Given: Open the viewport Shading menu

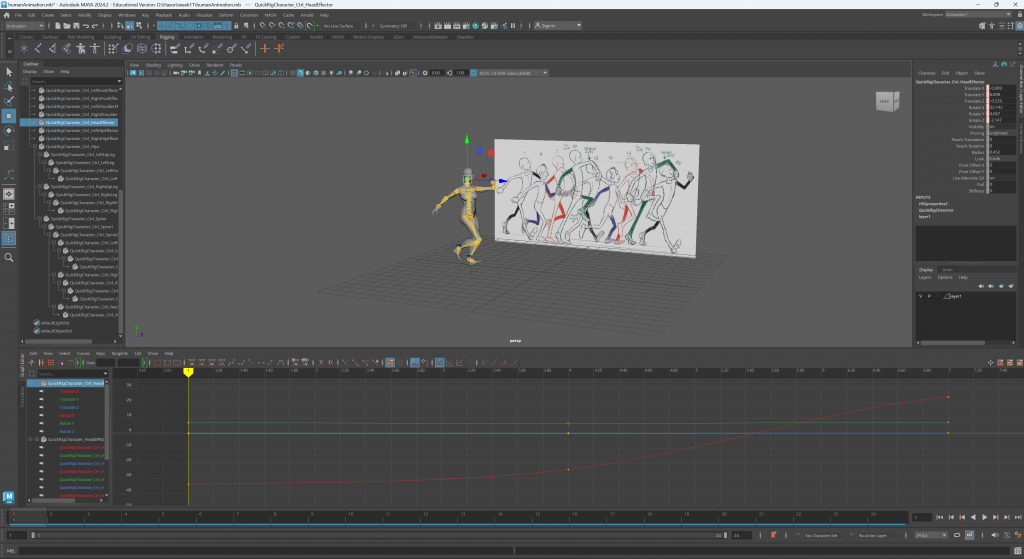Looking at the screenshot, I should tap(153, 65).
